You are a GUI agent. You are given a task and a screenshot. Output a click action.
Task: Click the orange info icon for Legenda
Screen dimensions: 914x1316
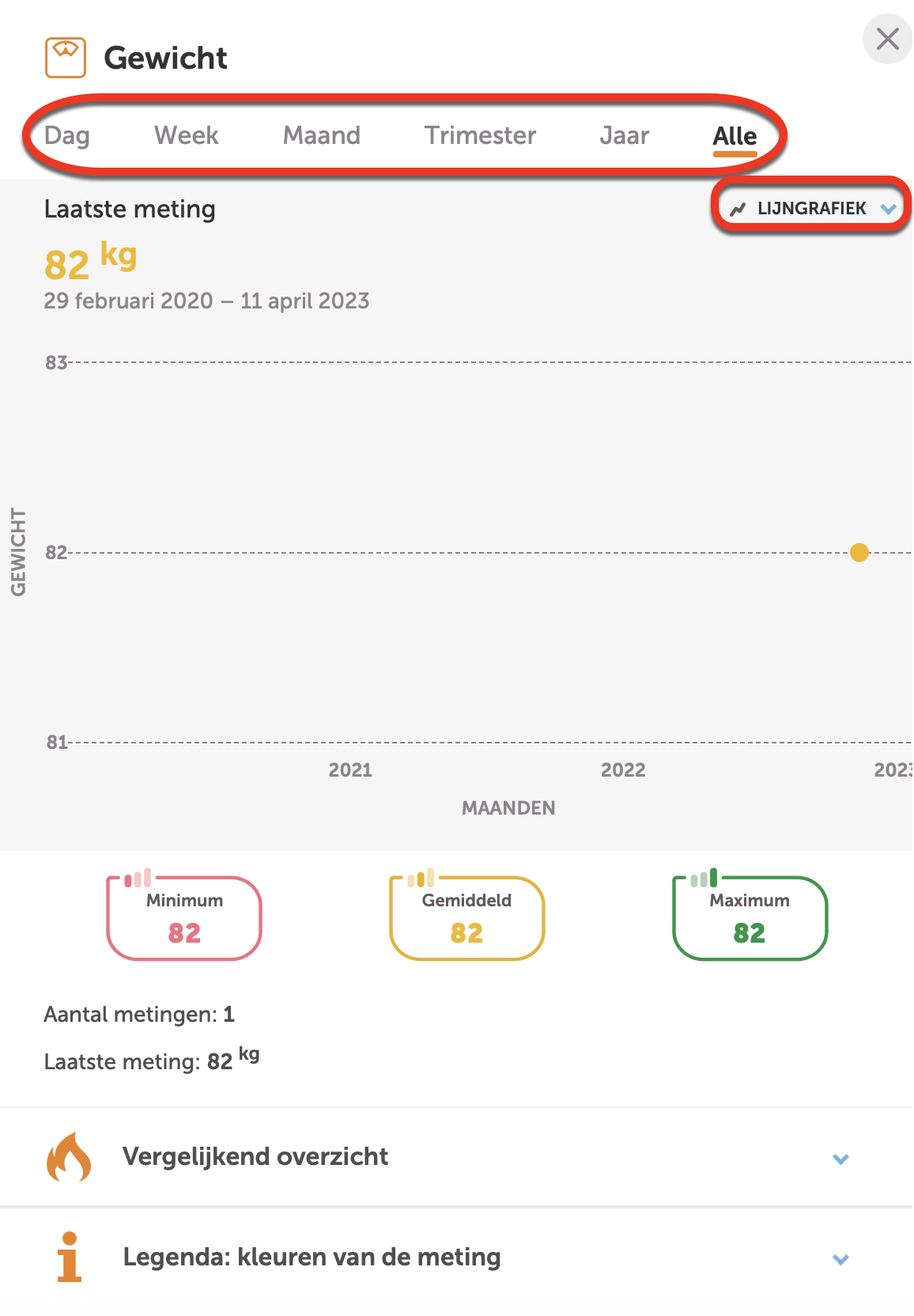(x=70, y=1257)
